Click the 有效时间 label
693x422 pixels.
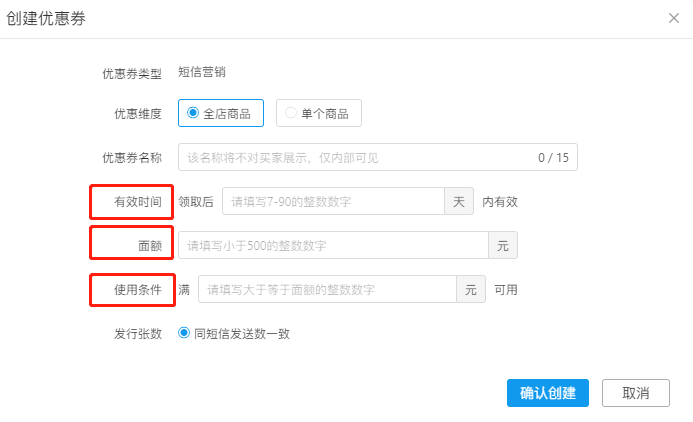[x=138, y=202]
